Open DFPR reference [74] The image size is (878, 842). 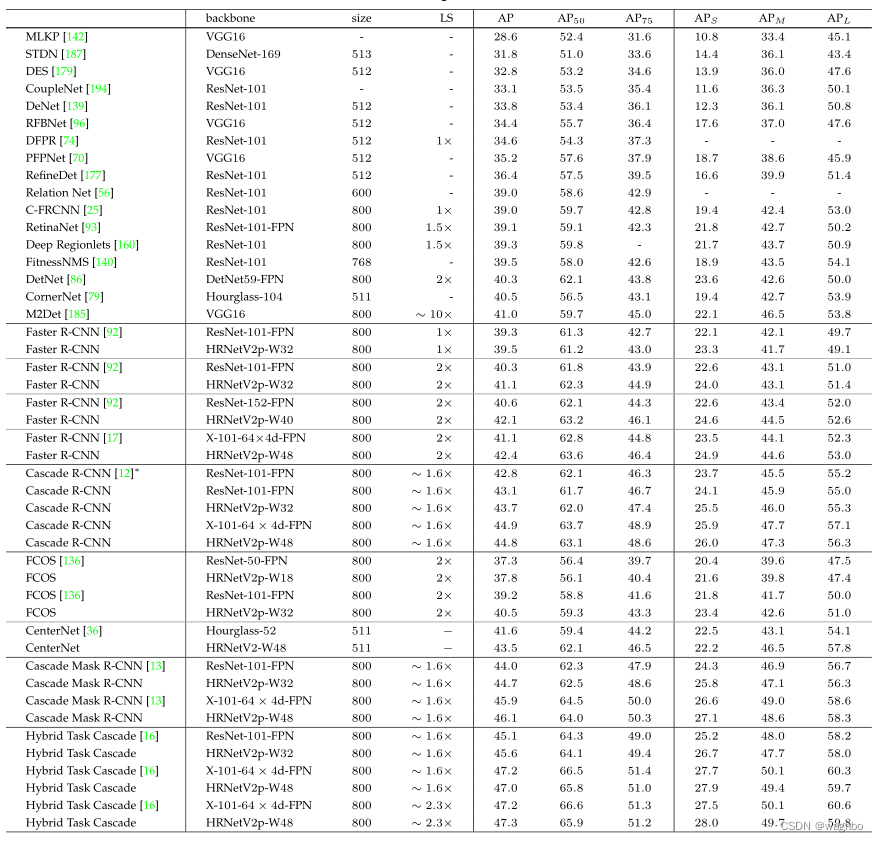point(69,141)
